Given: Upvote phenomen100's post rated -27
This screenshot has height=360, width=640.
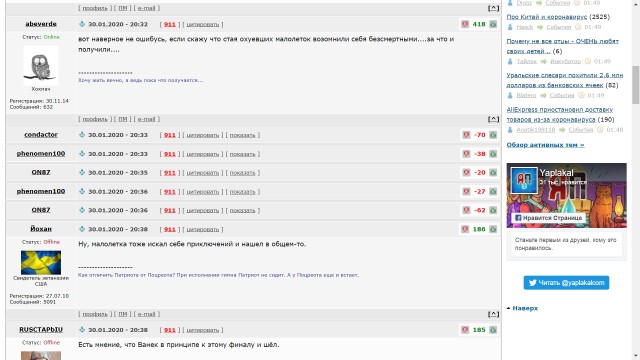Looking at the screenshot, I should coord(493,191).
